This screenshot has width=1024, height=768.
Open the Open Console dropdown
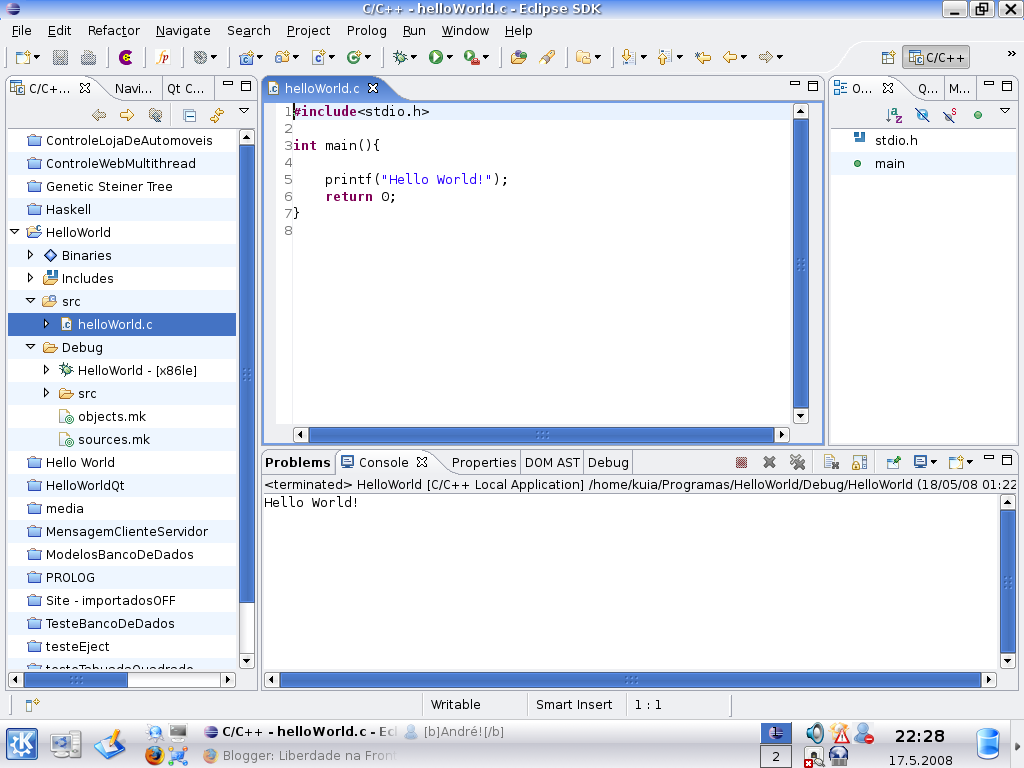click(970, 462)
